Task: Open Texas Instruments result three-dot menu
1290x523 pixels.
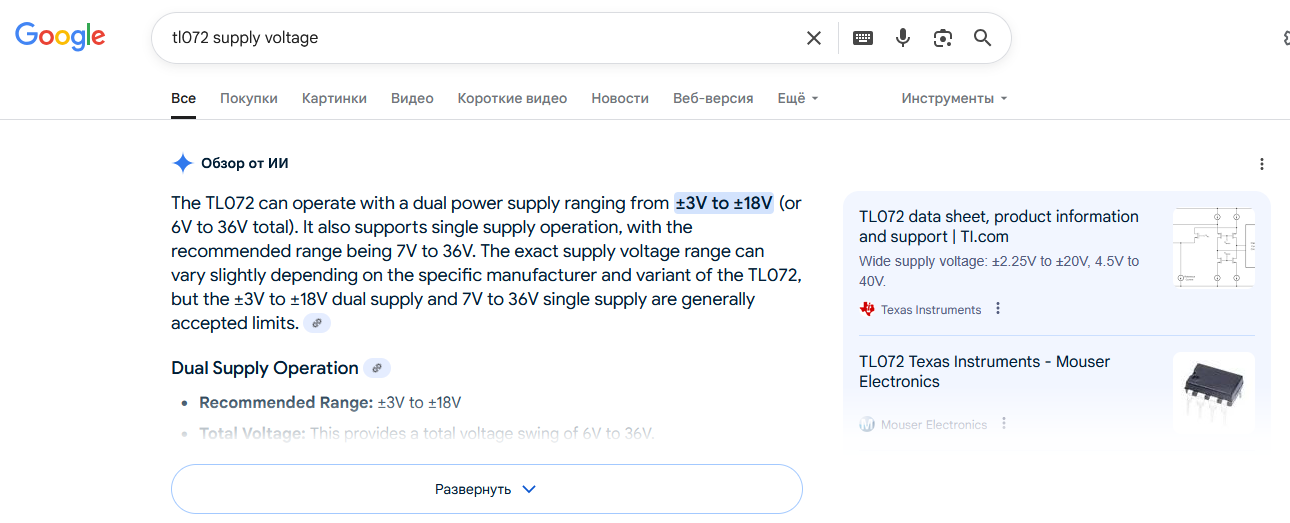Action: pyautogui.click(x=998, y=309)
